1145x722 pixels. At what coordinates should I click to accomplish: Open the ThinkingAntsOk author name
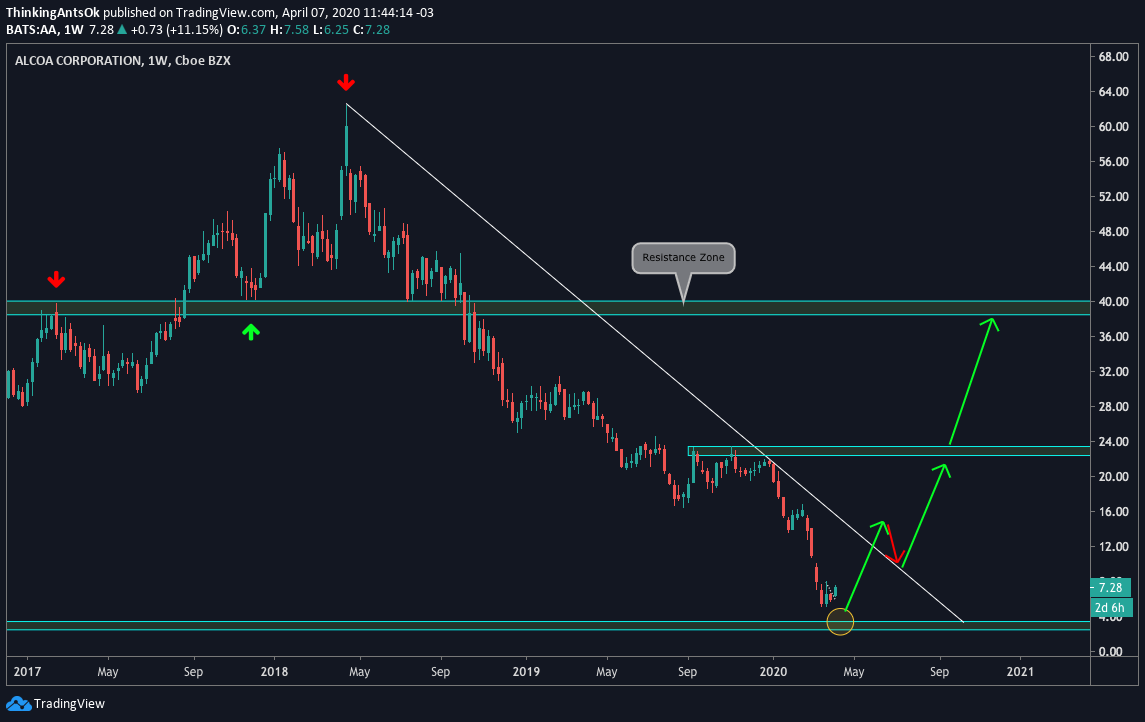coord(53,12)
